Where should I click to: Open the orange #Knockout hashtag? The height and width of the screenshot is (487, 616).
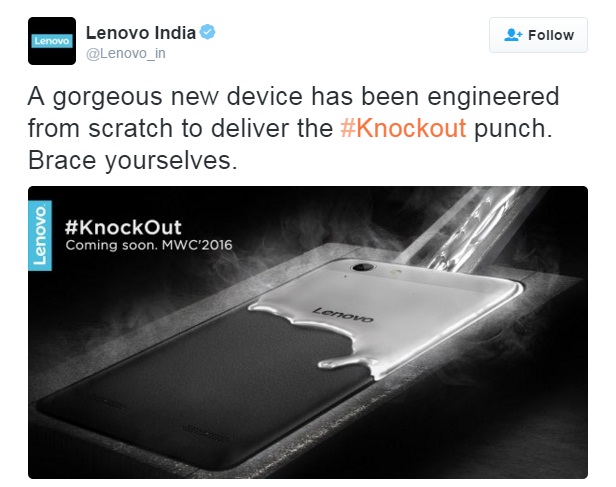pyautogui.click(x=403, y=128)
